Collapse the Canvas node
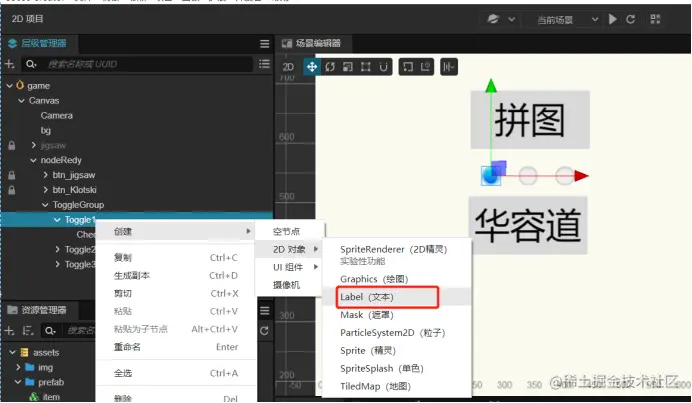Screen dimensions: 692x403 21,101
